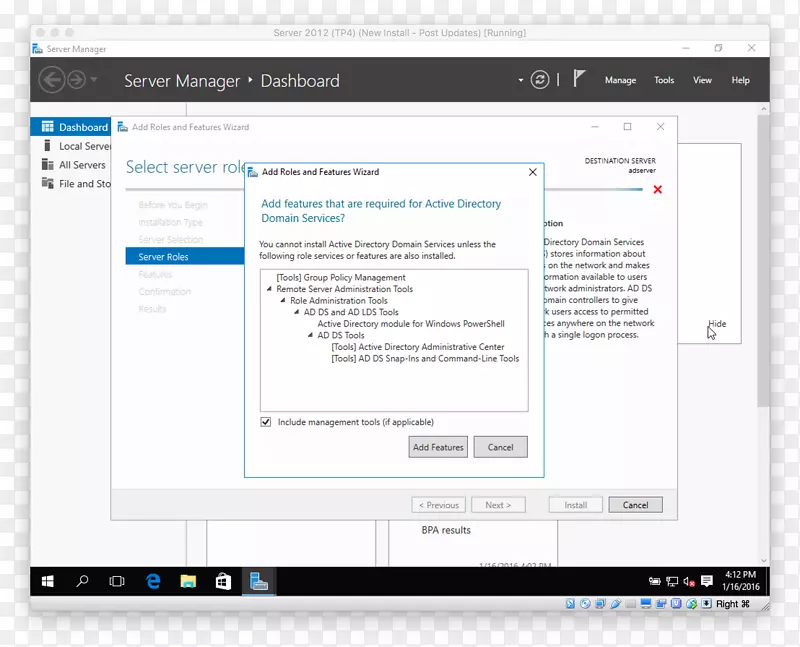Screen dimensions: 800x647
Task: Uncheck Include management tools (if applicable)
Action: pyautogui.click(x=266, y=421)
